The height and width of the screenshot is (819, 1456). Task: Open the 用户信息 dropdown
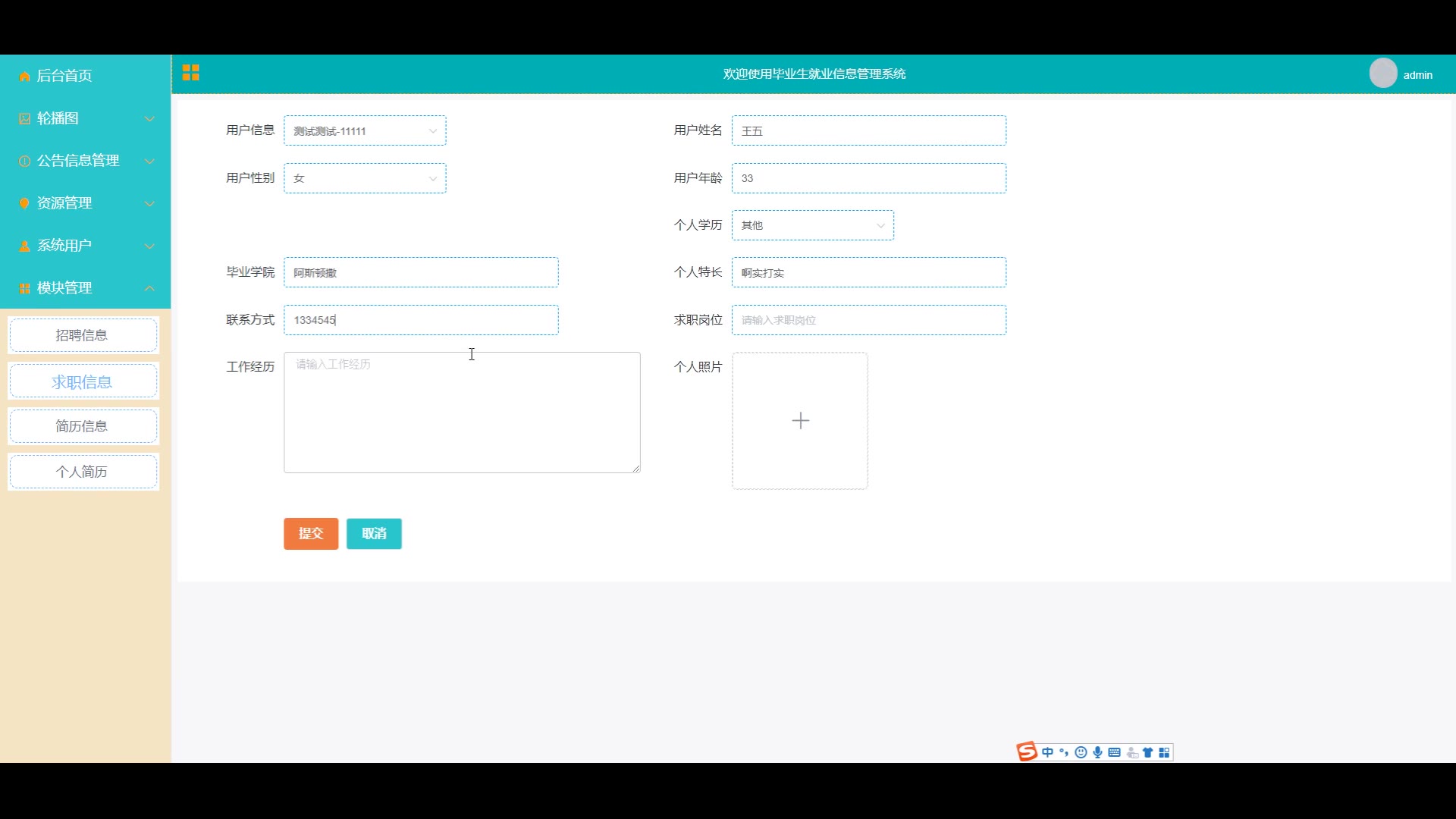[365, 130]
